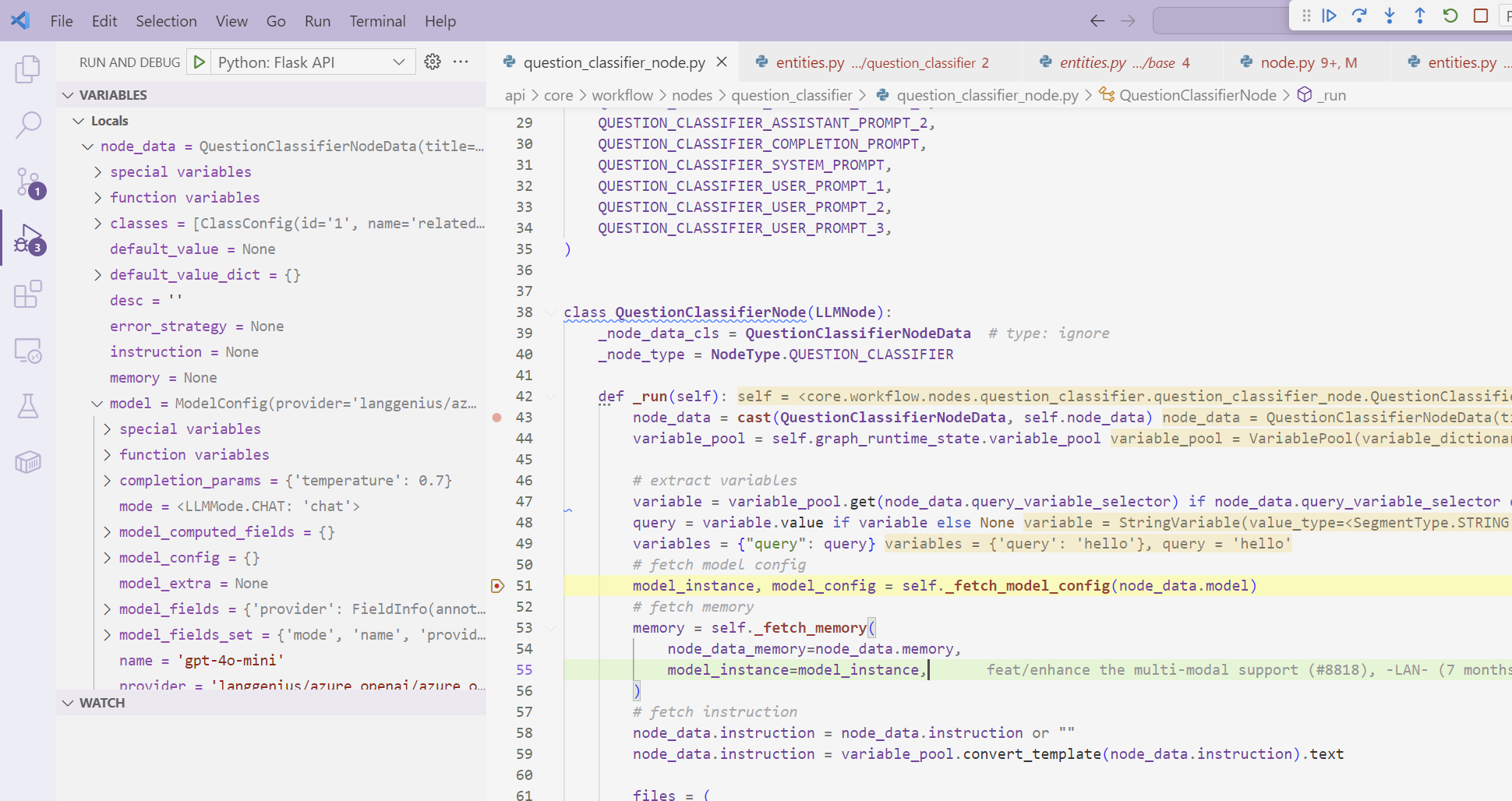This screenshot has height=801, width=1512.
Task: Fold the QuestionClassifierNode class at line 38
Action: pos(551,312)
